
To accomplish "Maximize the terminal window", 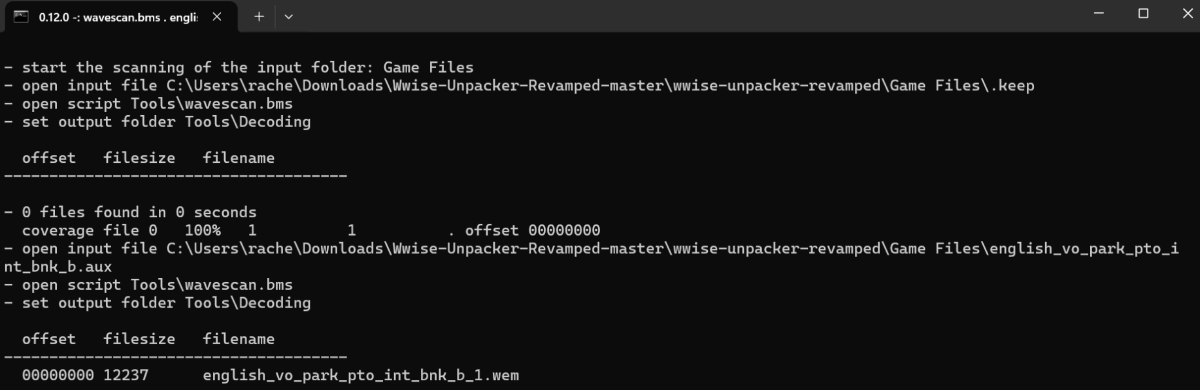I will pyautogui.click(x=1143, y=14).
